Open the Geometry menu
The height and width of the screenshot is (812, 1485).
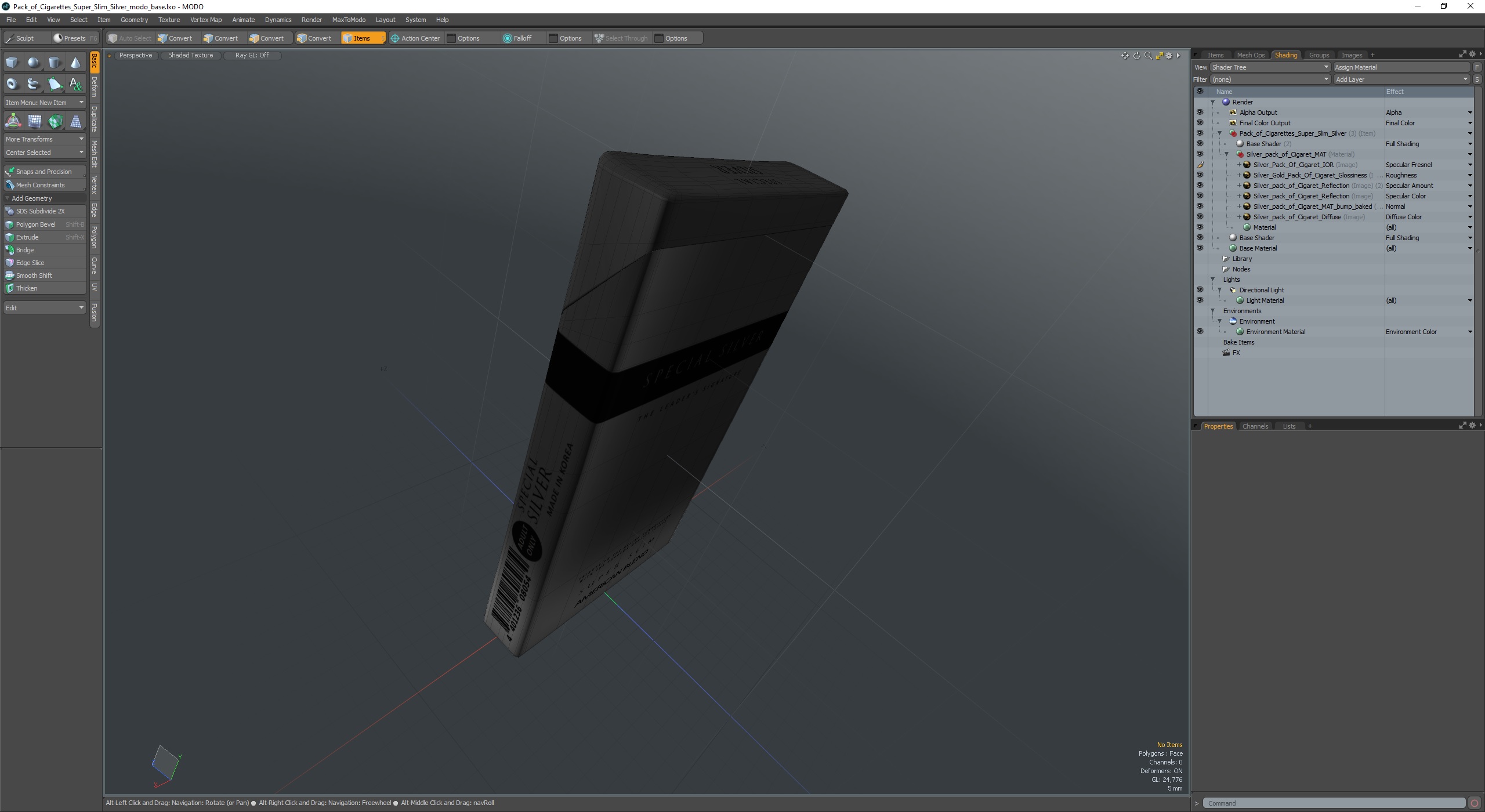(134, 20)
